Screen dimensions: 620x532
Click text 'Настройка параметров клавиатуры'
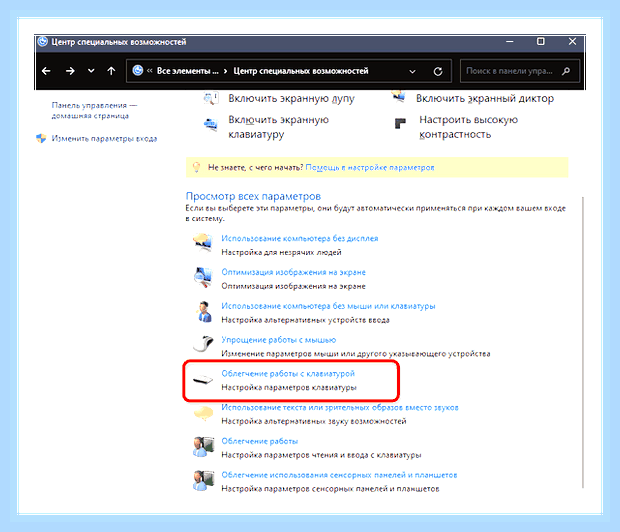point(289,388)
